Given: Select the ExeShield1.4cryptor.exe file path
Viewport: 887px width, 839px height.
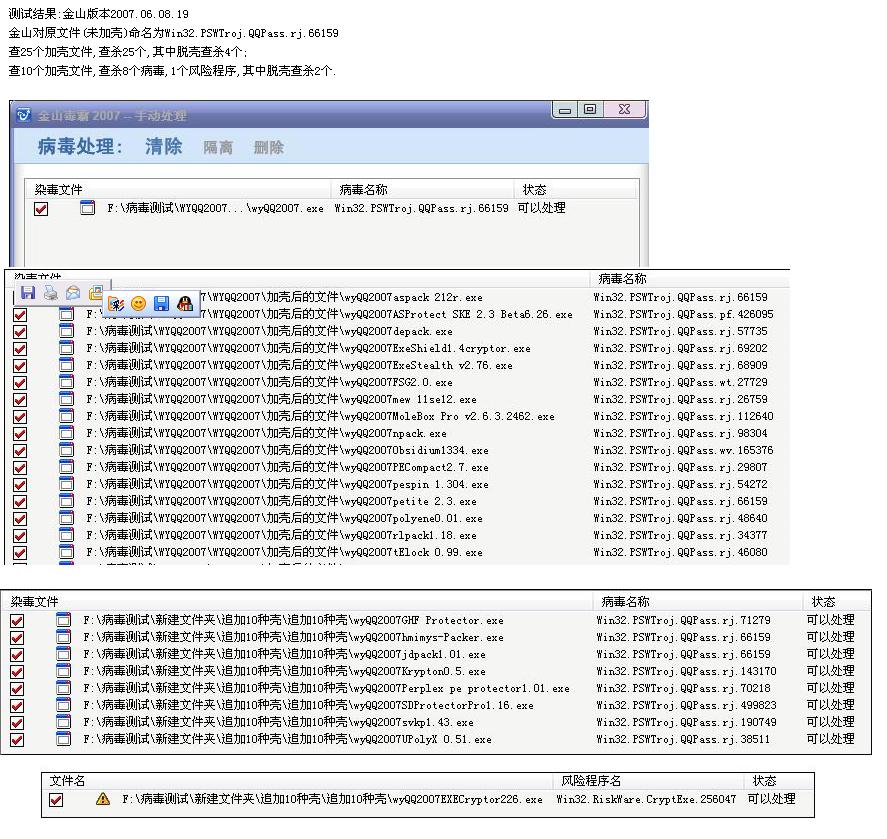Looking at the screenshot, I should pyautogui.click(x=308, y=348).
